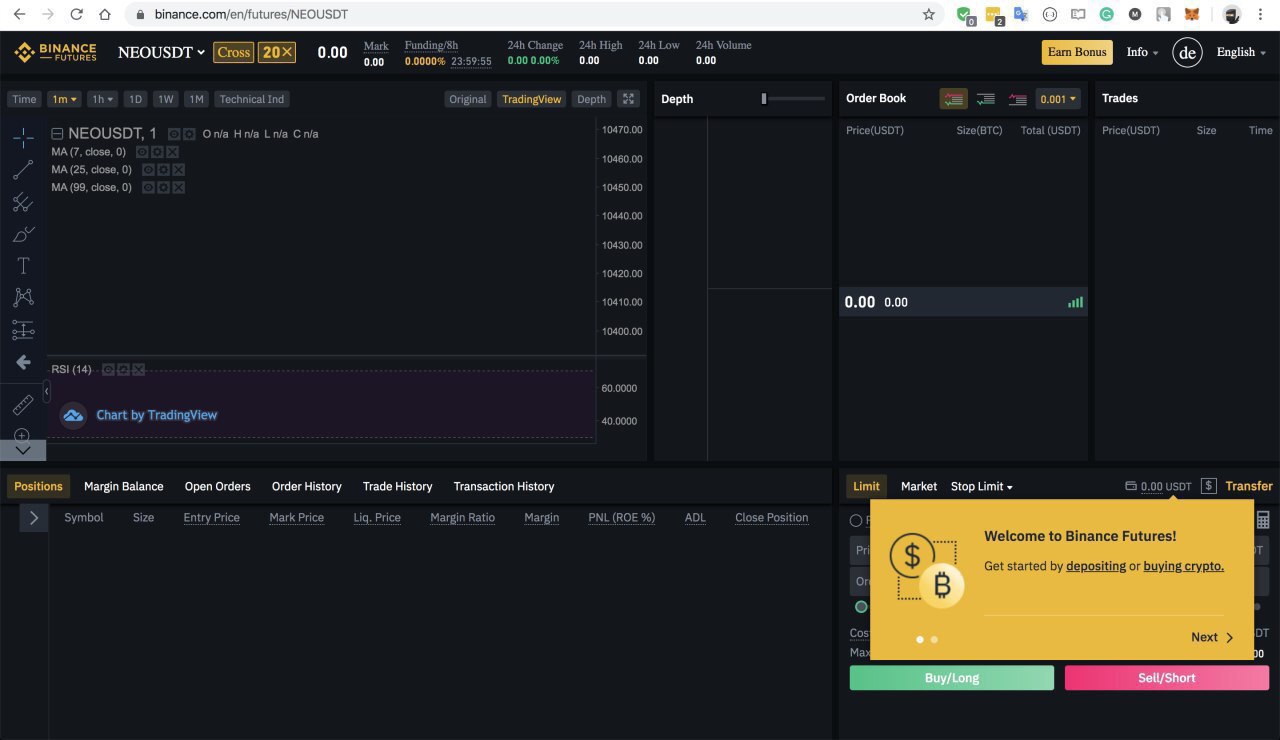Select the Market order tab
This screenshot has width=1280, height=740.
(x=918, y=486)
